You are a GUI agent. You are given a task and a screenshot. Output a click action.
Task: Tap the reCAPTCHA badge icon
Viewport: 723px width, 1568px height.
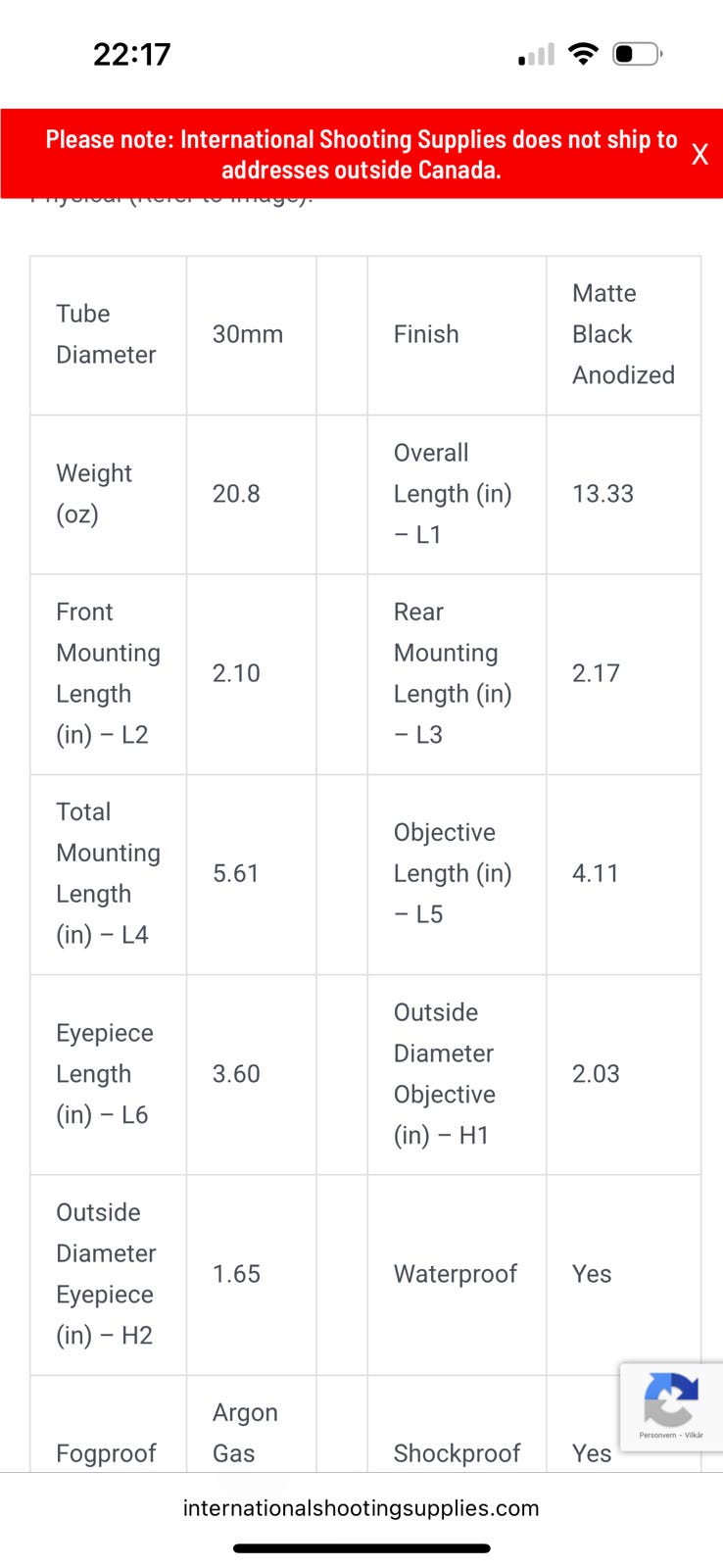[x=671, y=1398]
